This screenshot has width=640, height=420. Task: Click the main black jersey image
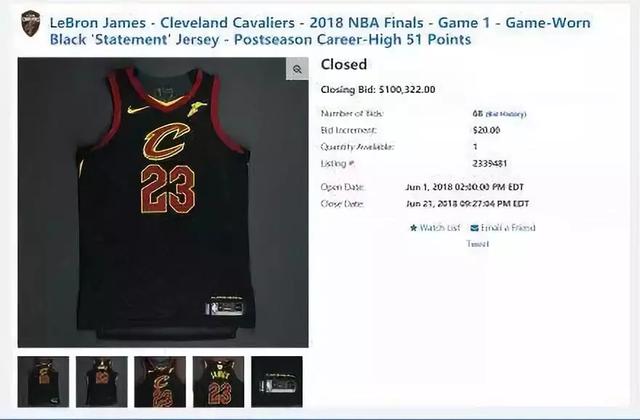pos(163,202)
